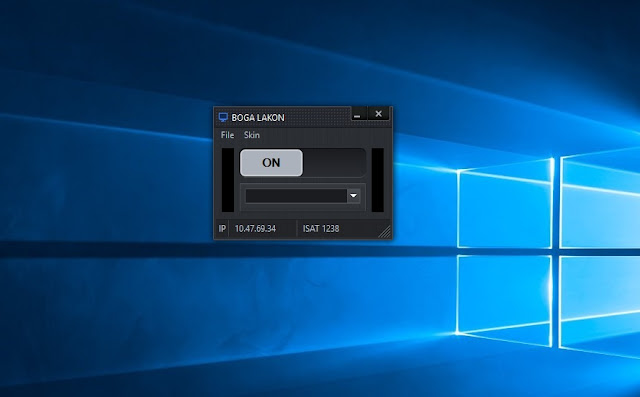The image size is (640, 397).
Task: Open the Skin menu
Action: 251,135
